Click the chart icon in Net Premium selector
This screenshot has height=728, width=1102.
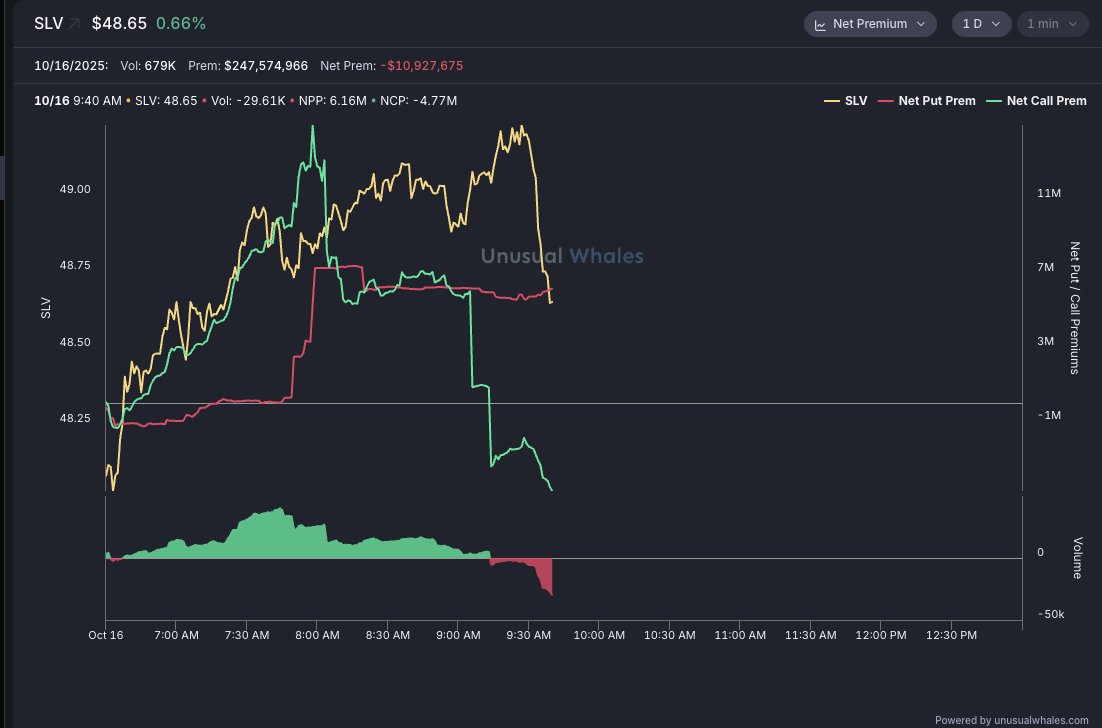pyautogui.click(x=820, y=24)
